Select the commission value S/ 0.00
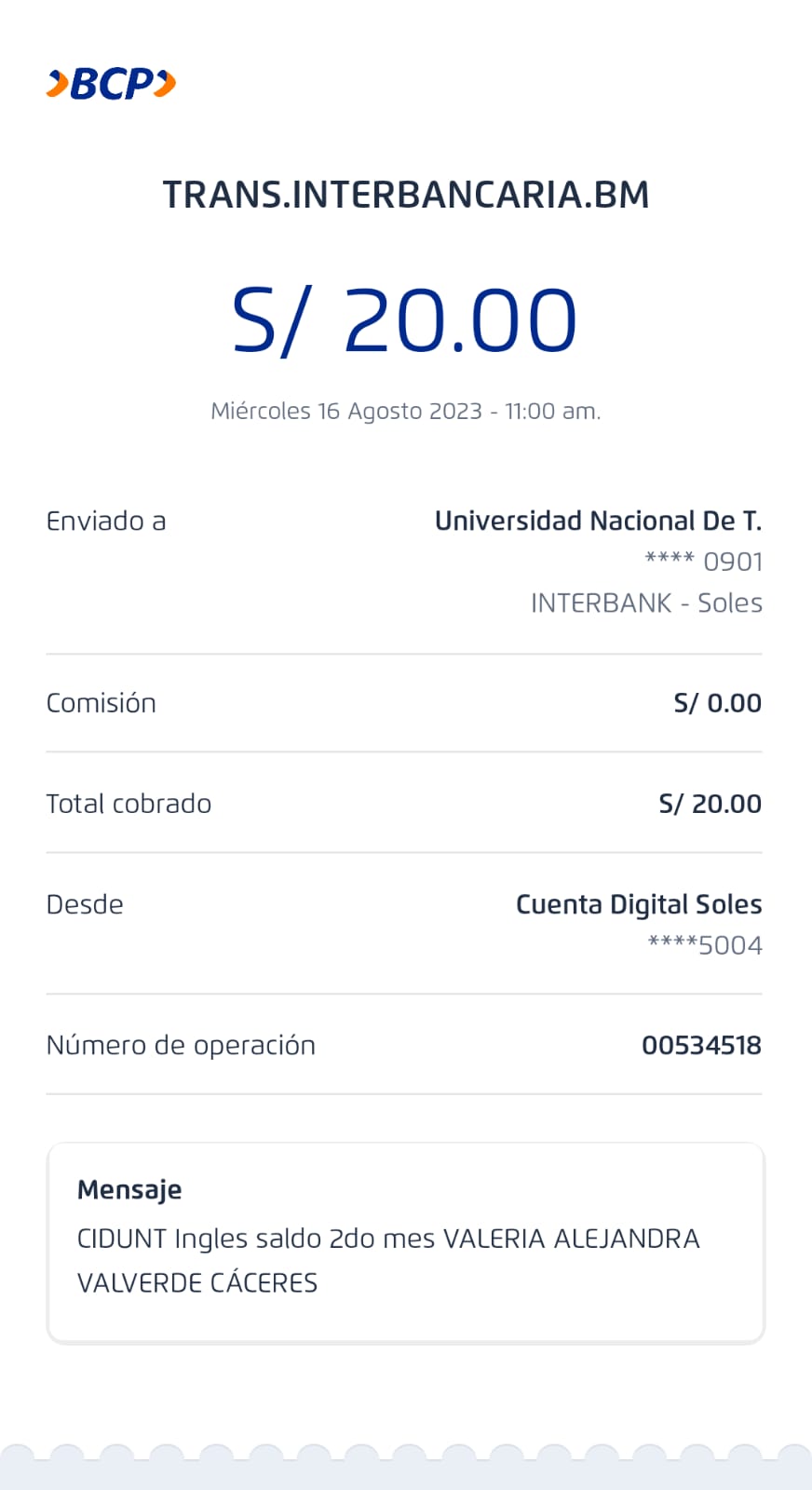 coord(717,703)
